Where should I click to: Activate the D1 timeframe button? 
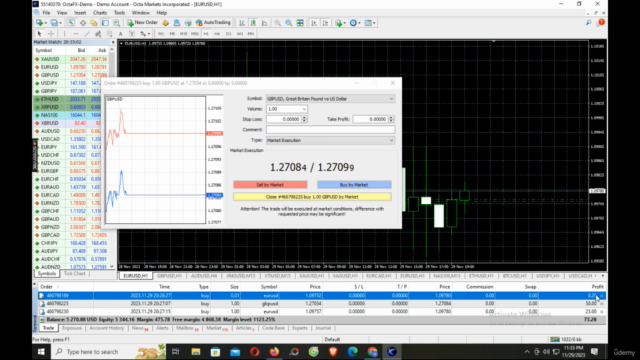pos(228,33)
